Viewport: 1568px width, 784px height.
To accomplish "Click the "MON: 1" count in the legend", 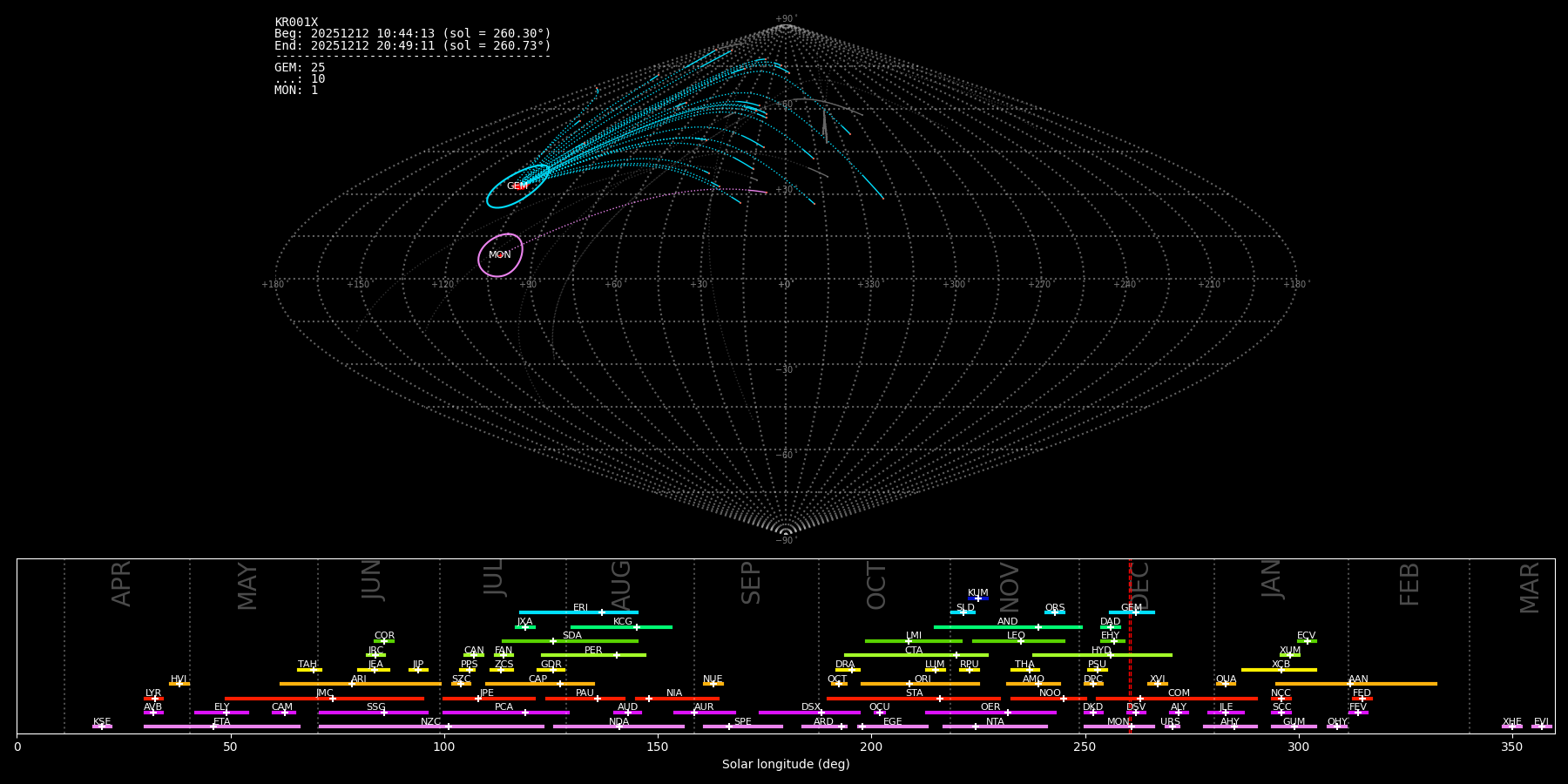I will point(296,91).
